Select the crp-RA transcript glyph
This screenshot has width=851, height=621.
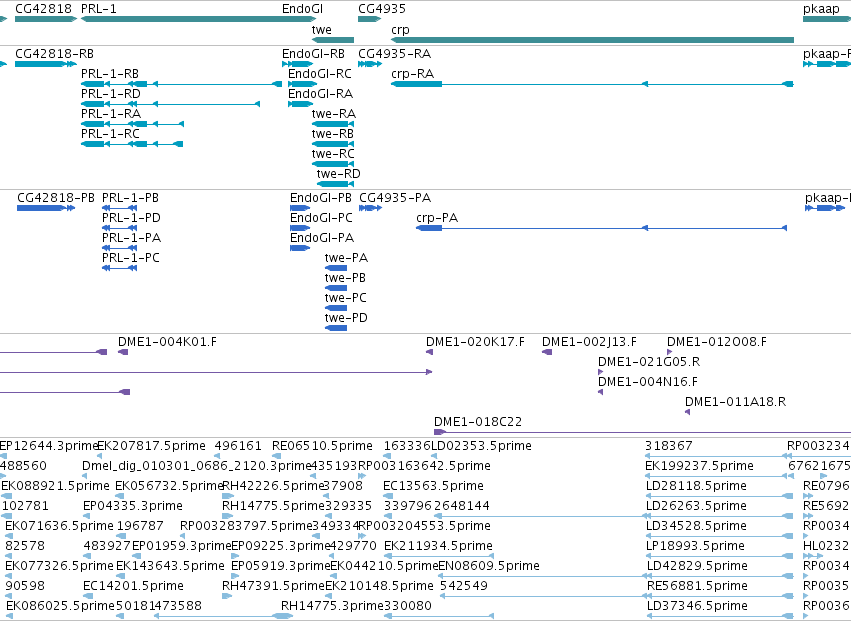592,84
